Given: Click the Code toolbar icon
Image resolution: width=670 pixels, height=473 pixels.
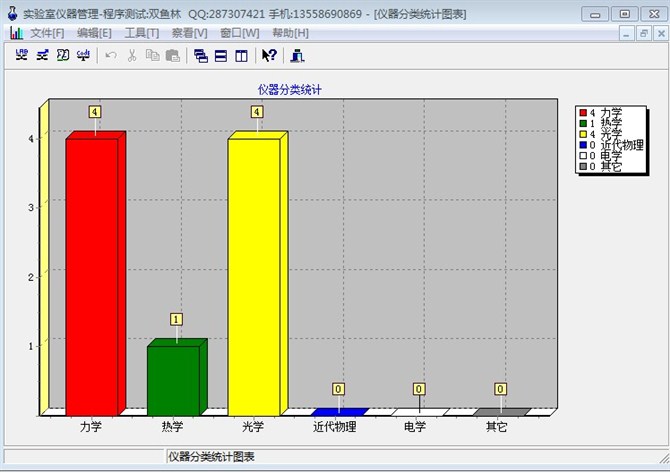Looking at the screenshot, I should click(x=83, y=55).
